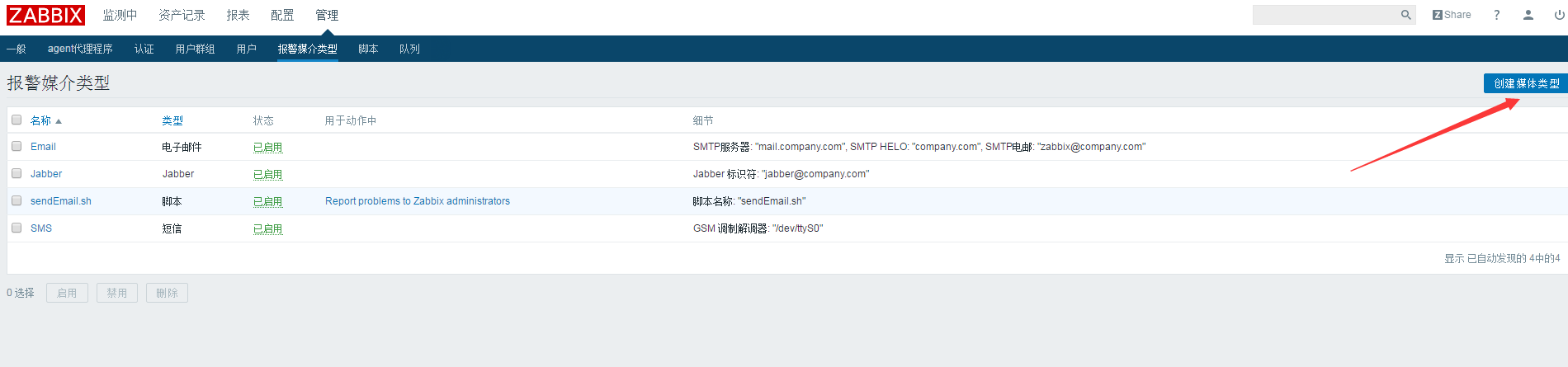
Task: Open the sendEmail.sh media type link
Action: [x=61, y=201]
